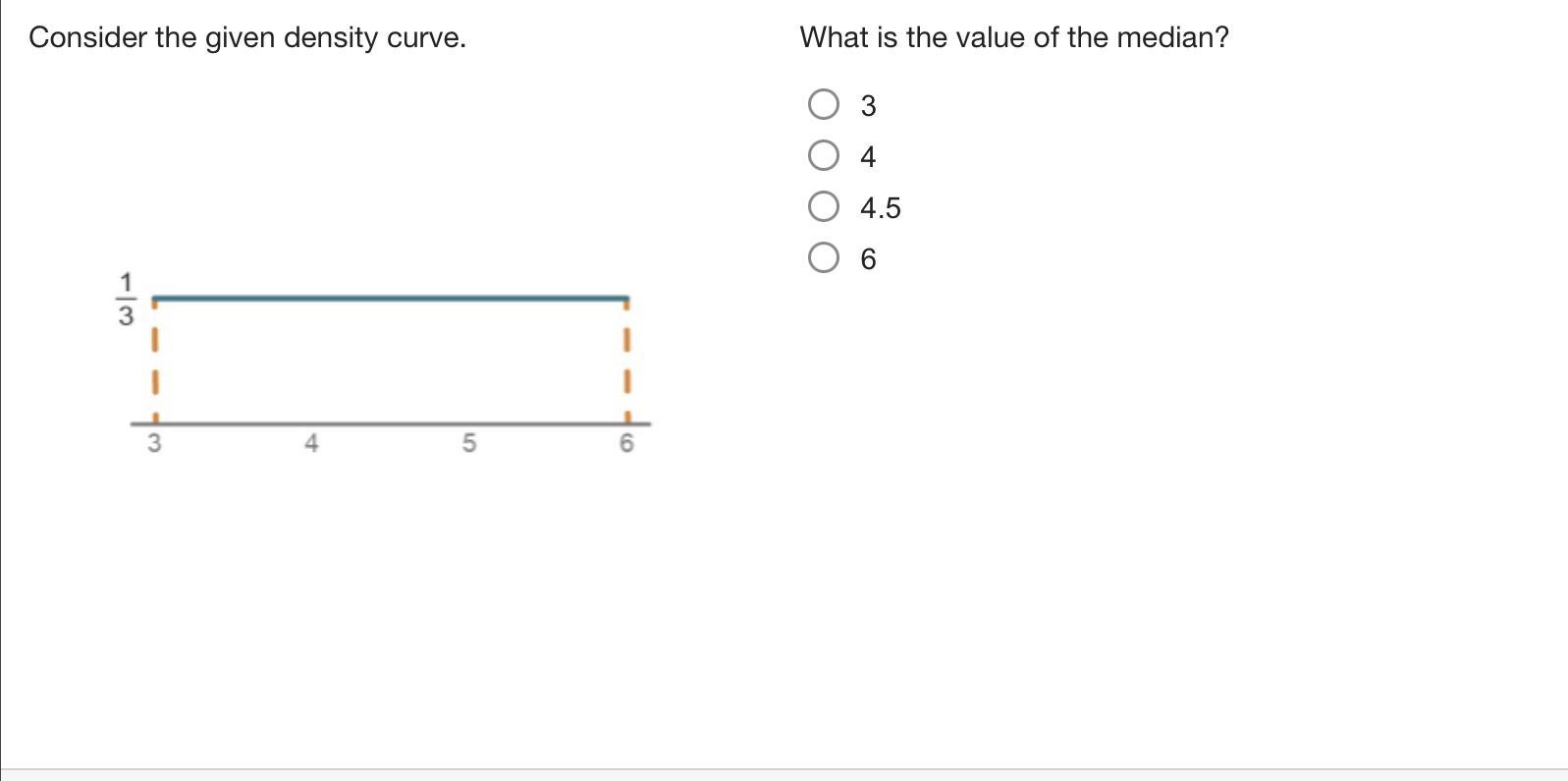The image size is (1568, 781).
Task: Click the 1/3 fraction label on the graph
Action: click(126, 300)
